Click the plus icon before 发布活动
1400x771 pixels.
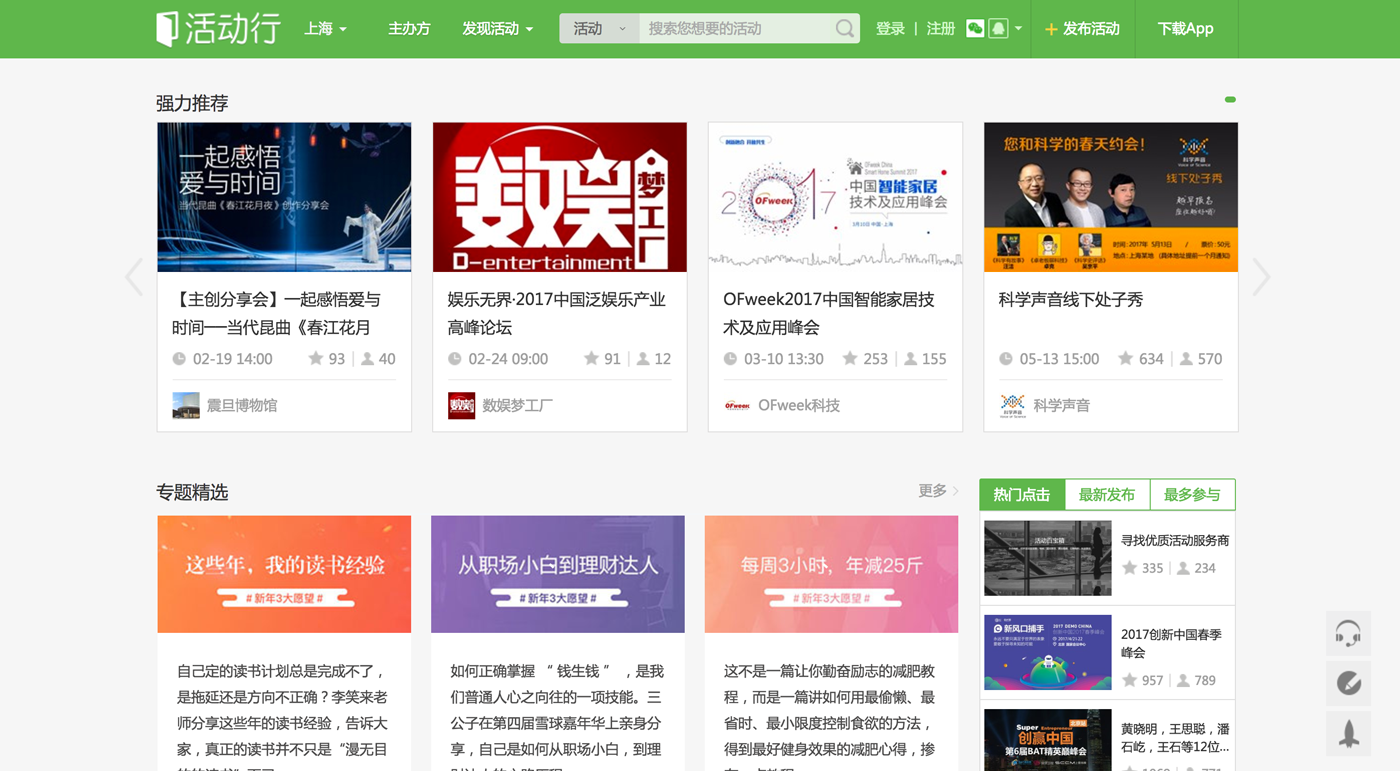coord(1051,30)
